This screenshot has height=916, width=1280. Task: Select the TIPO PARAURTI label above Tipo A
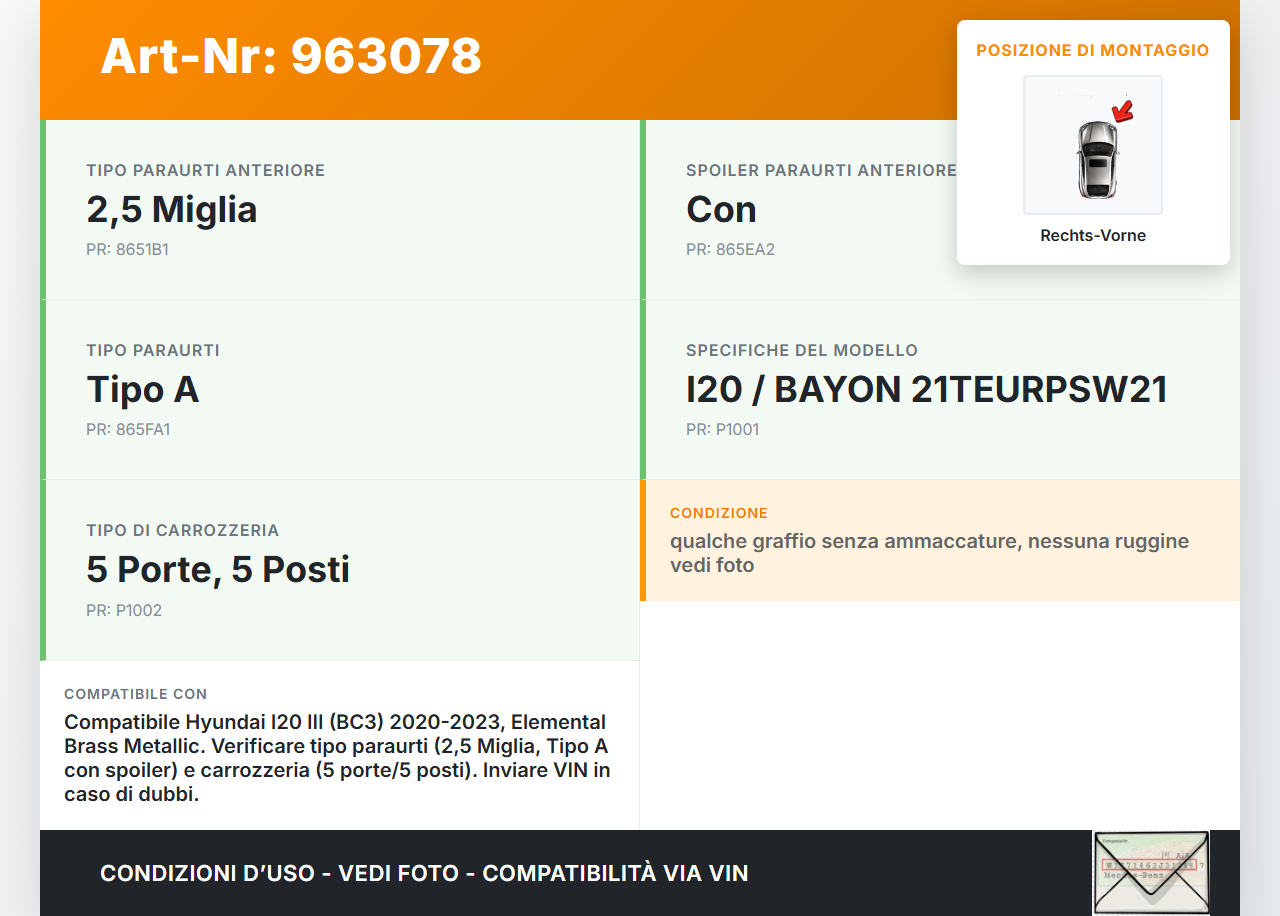[153, 351]
